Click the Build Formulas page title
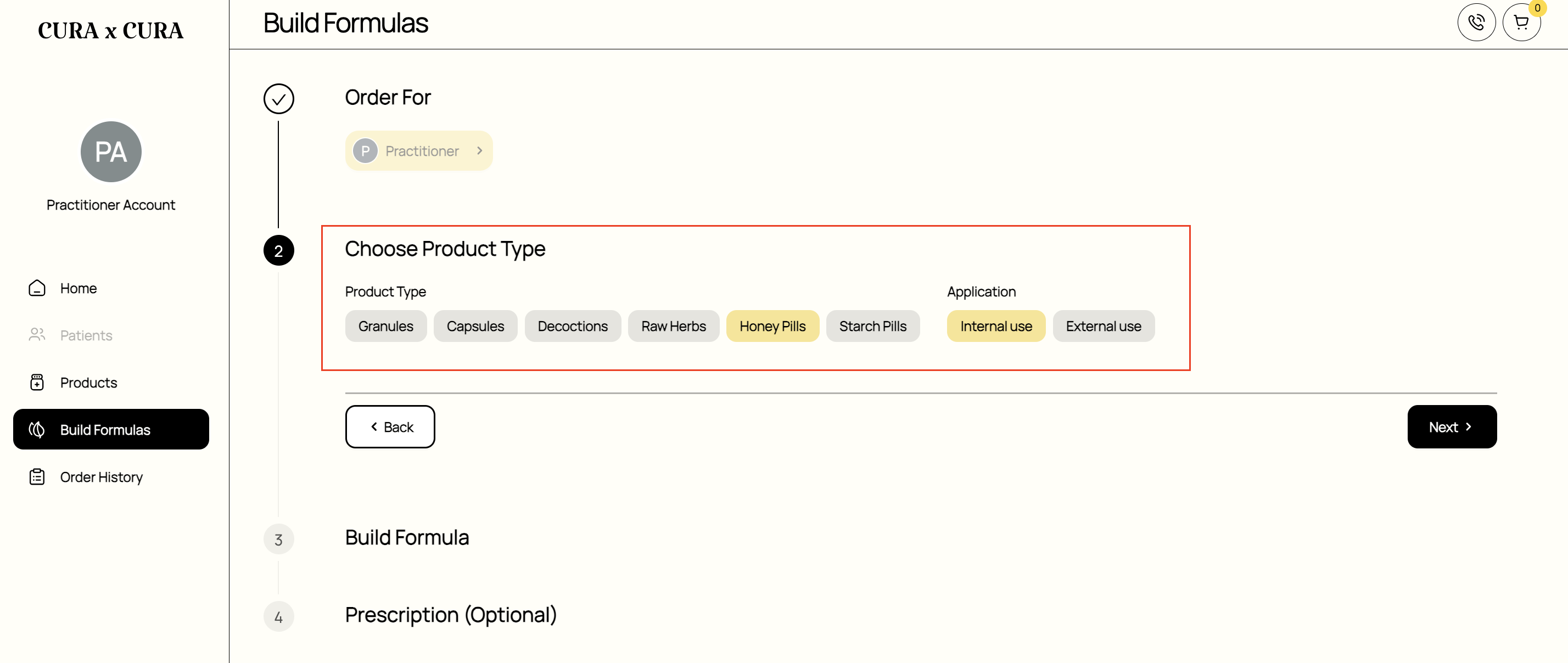This screenshot has height=663, width=1568. [346, 23]
